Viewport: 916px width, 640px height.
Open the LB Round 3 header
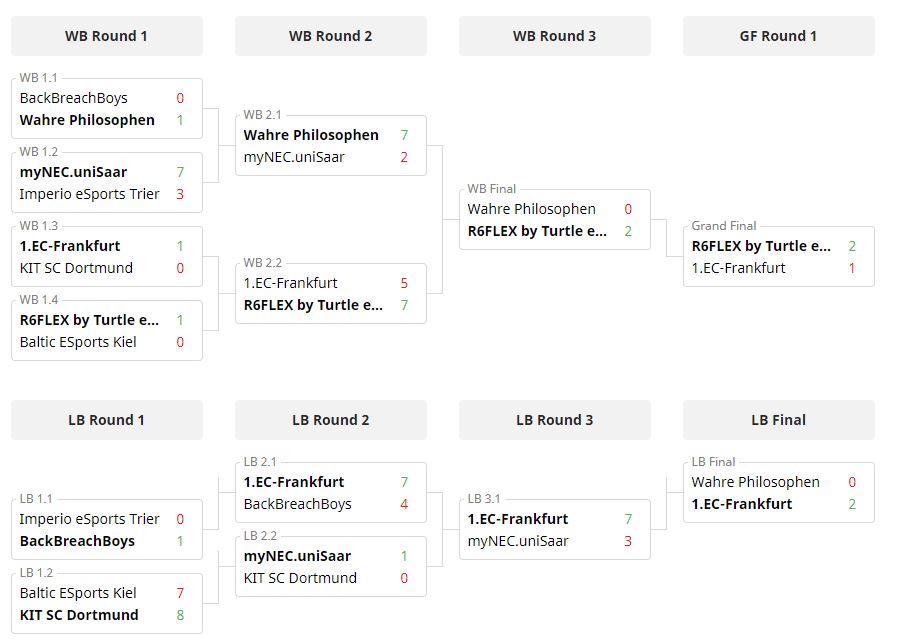(554, 420)
